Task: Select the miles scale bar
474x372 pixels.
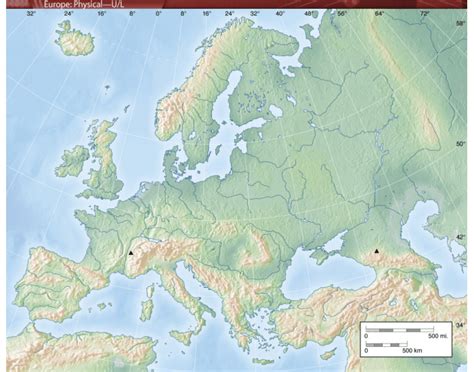Action: 399,330
